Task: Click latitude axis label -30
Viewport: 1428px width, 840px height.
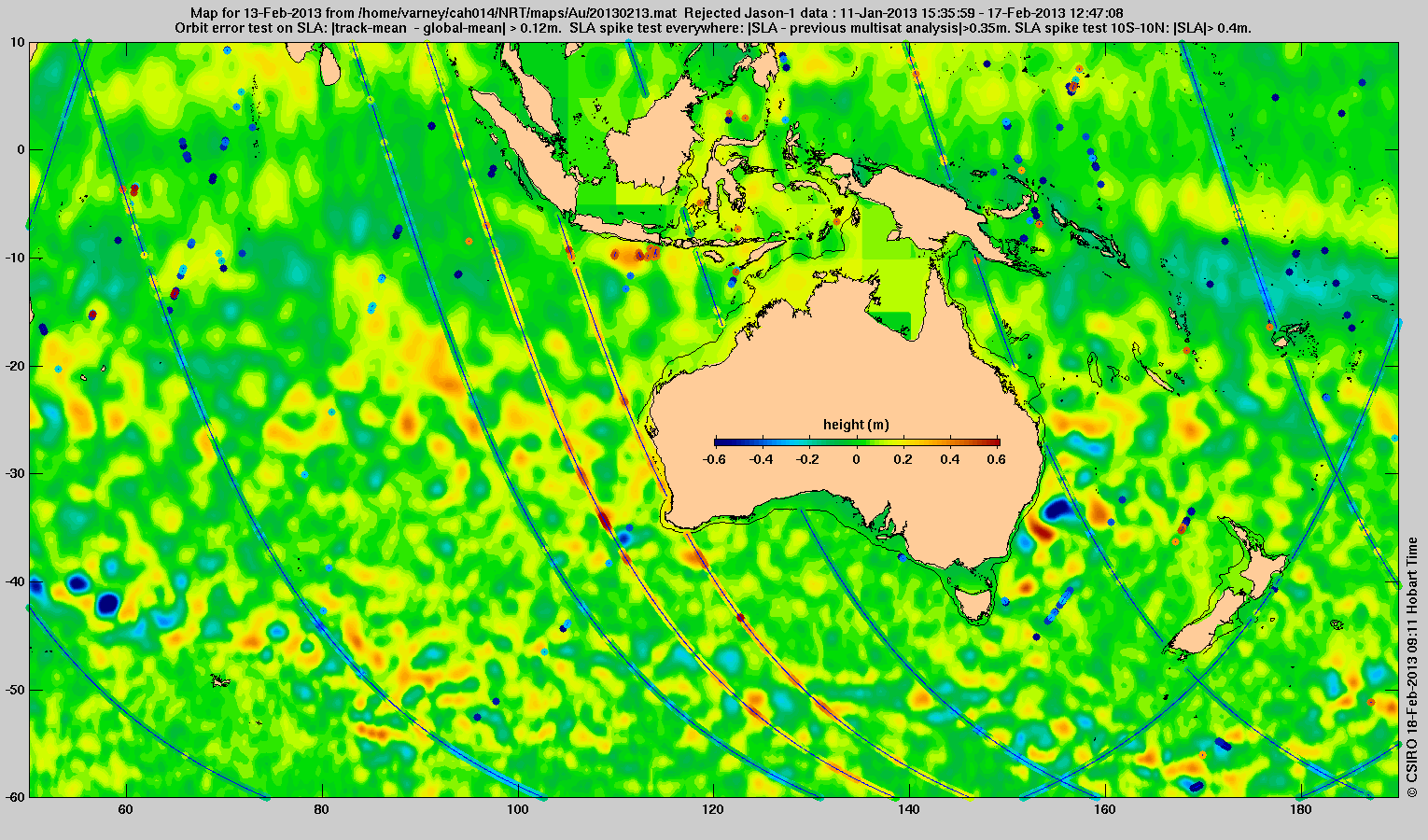Action: 16,473
